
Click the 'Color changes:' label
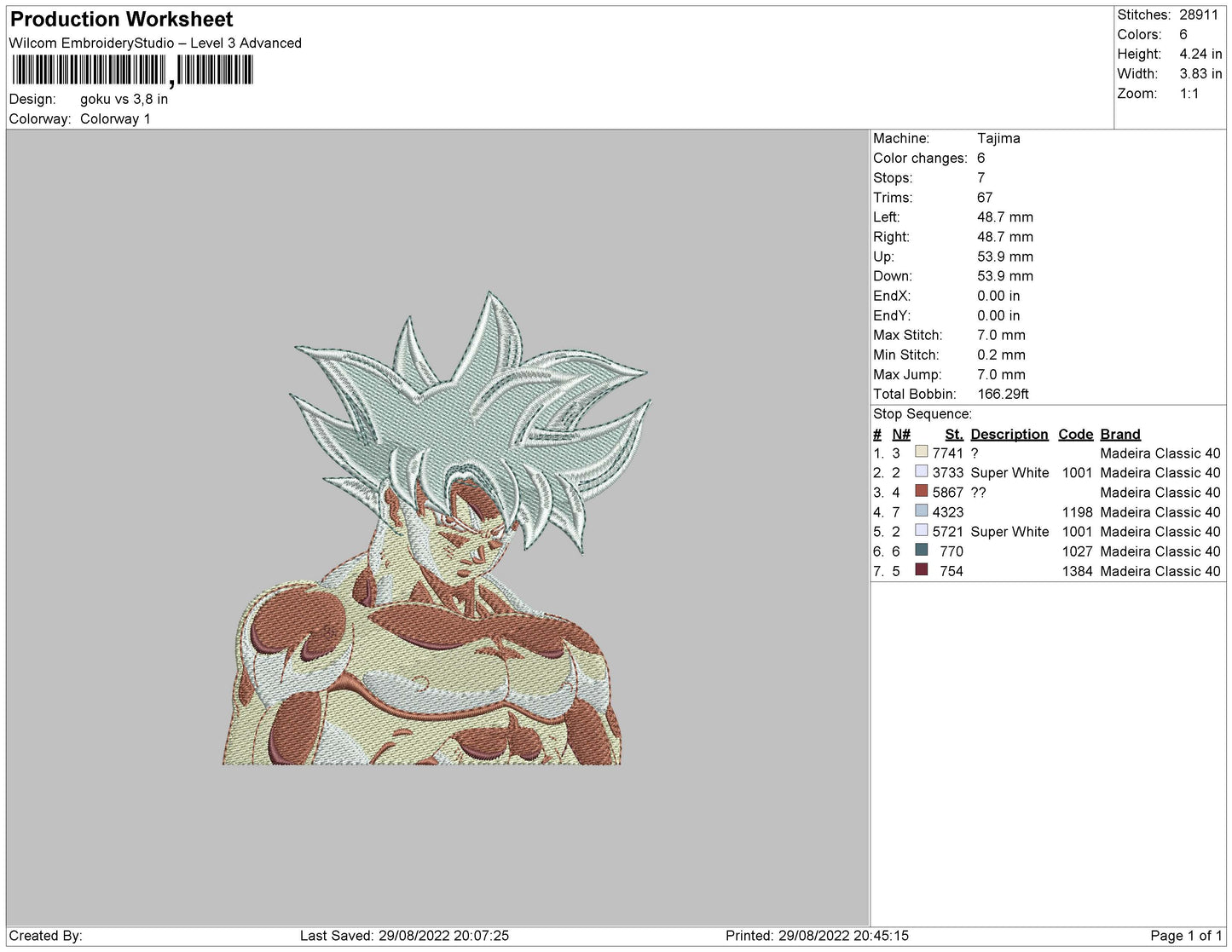pyautogui.click(x=920, y=158)
